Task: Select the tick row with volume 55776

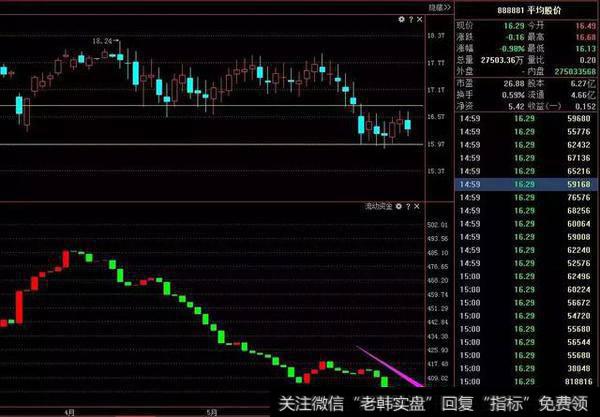Action: coord(526,132)
